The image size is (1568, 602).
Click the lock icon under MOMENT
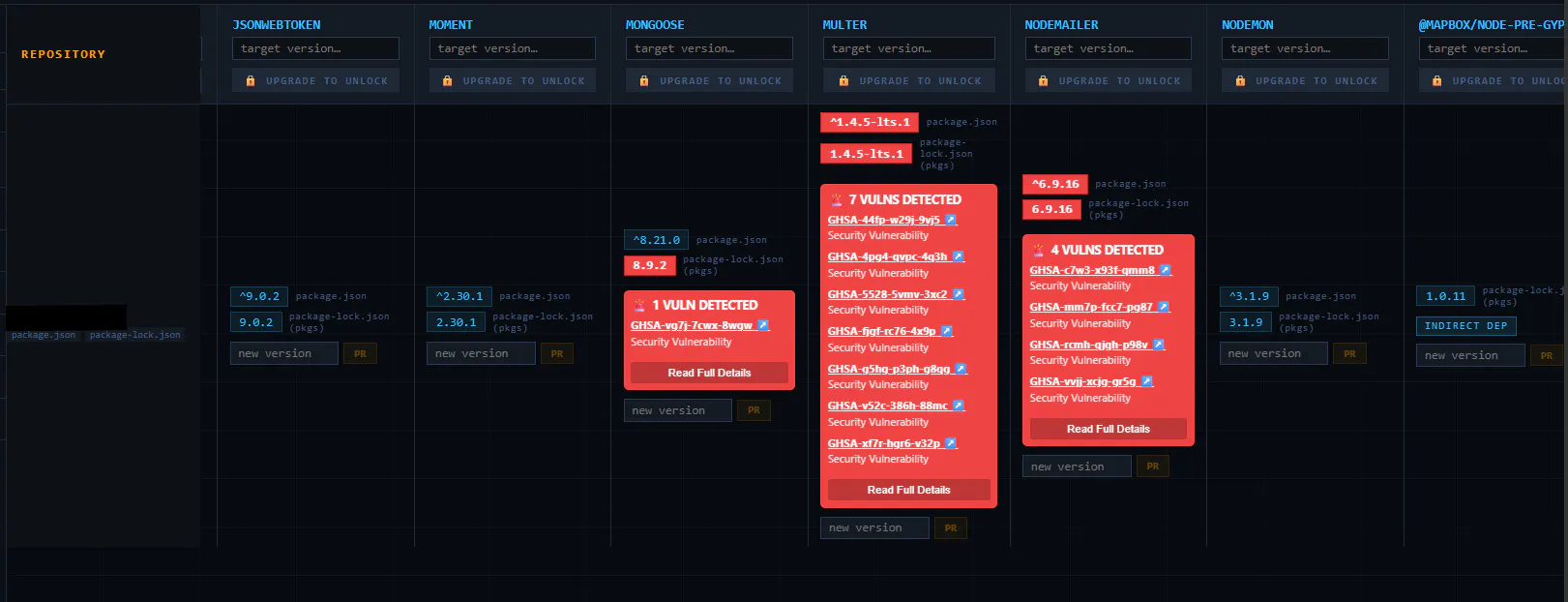pos(447,81)
